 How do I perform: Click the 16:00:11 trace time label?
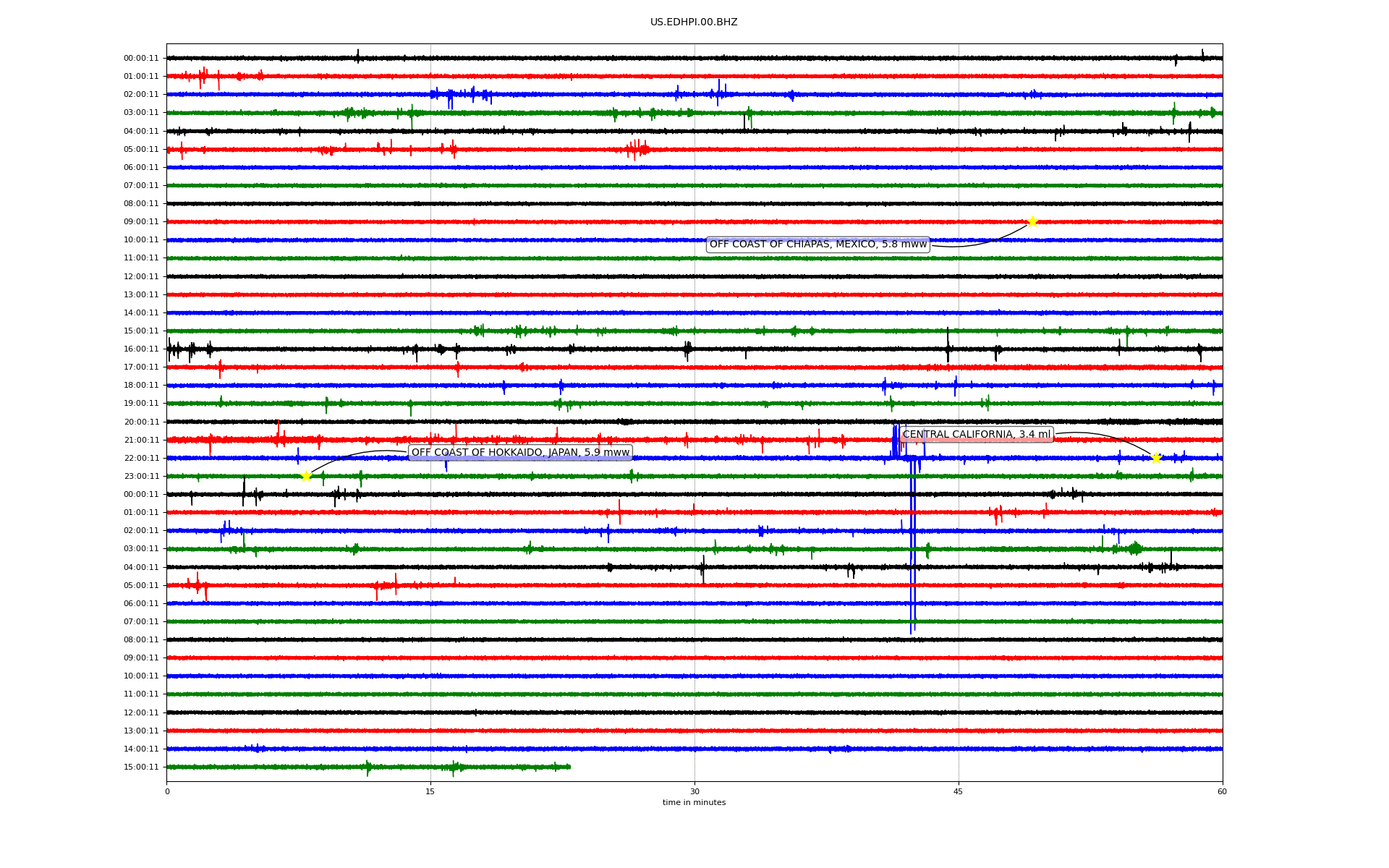141,349
